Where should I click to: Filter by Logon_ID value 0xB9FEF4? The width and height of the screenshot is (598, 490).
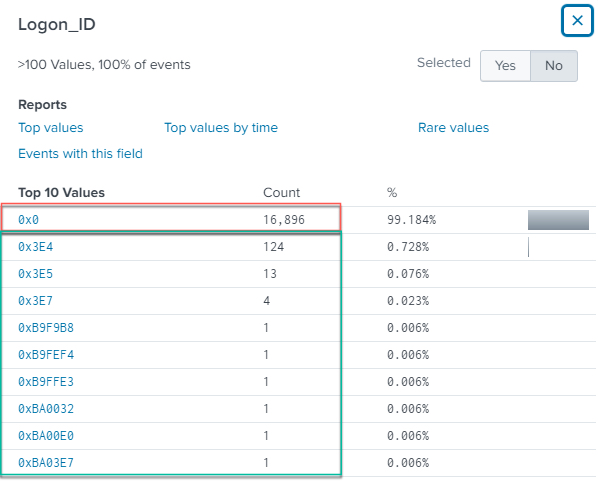coord(46,355)
